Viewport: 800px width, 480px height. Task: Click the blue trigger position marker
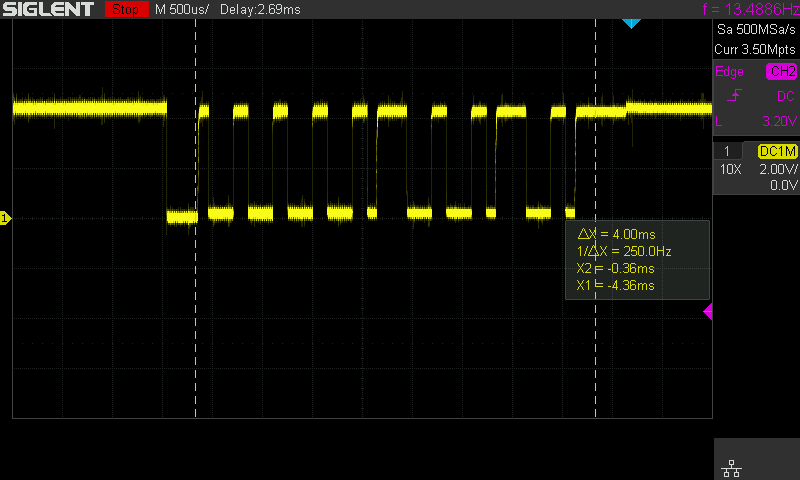(x=630, y=22)
